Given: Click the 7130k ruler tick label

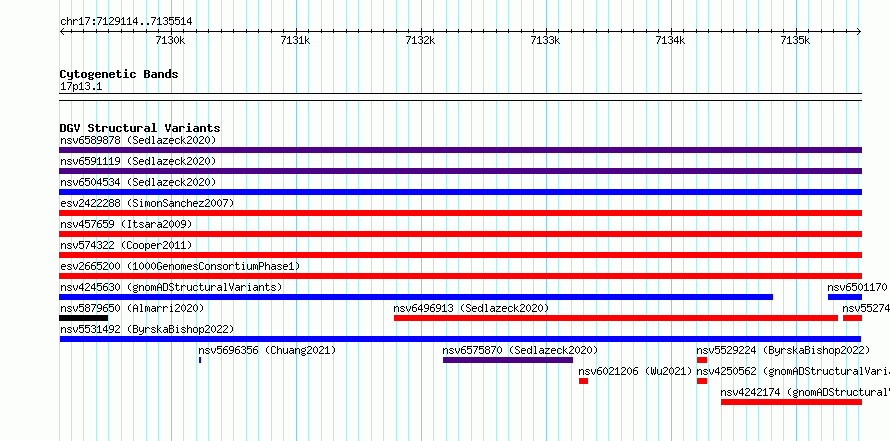Looking at the screenshot, I should point(170,40).
